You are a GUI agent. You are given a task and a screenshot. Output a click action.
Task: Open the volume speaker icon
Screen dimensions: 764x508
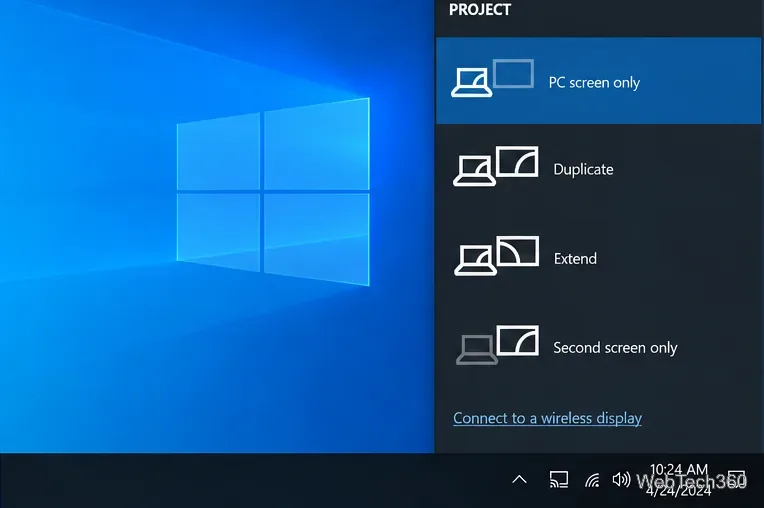[x=621, y=480]
